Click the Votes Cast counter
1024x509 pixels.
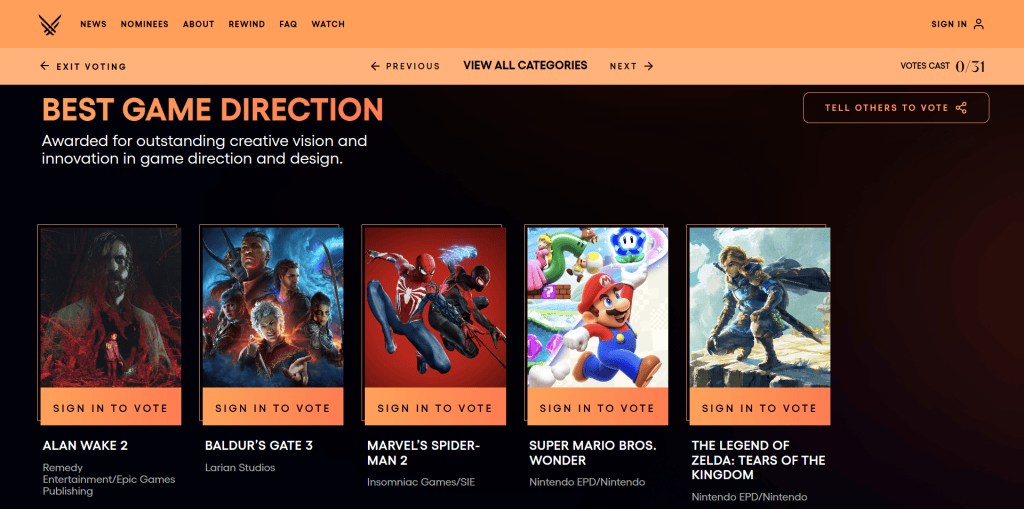click(942, 66)
